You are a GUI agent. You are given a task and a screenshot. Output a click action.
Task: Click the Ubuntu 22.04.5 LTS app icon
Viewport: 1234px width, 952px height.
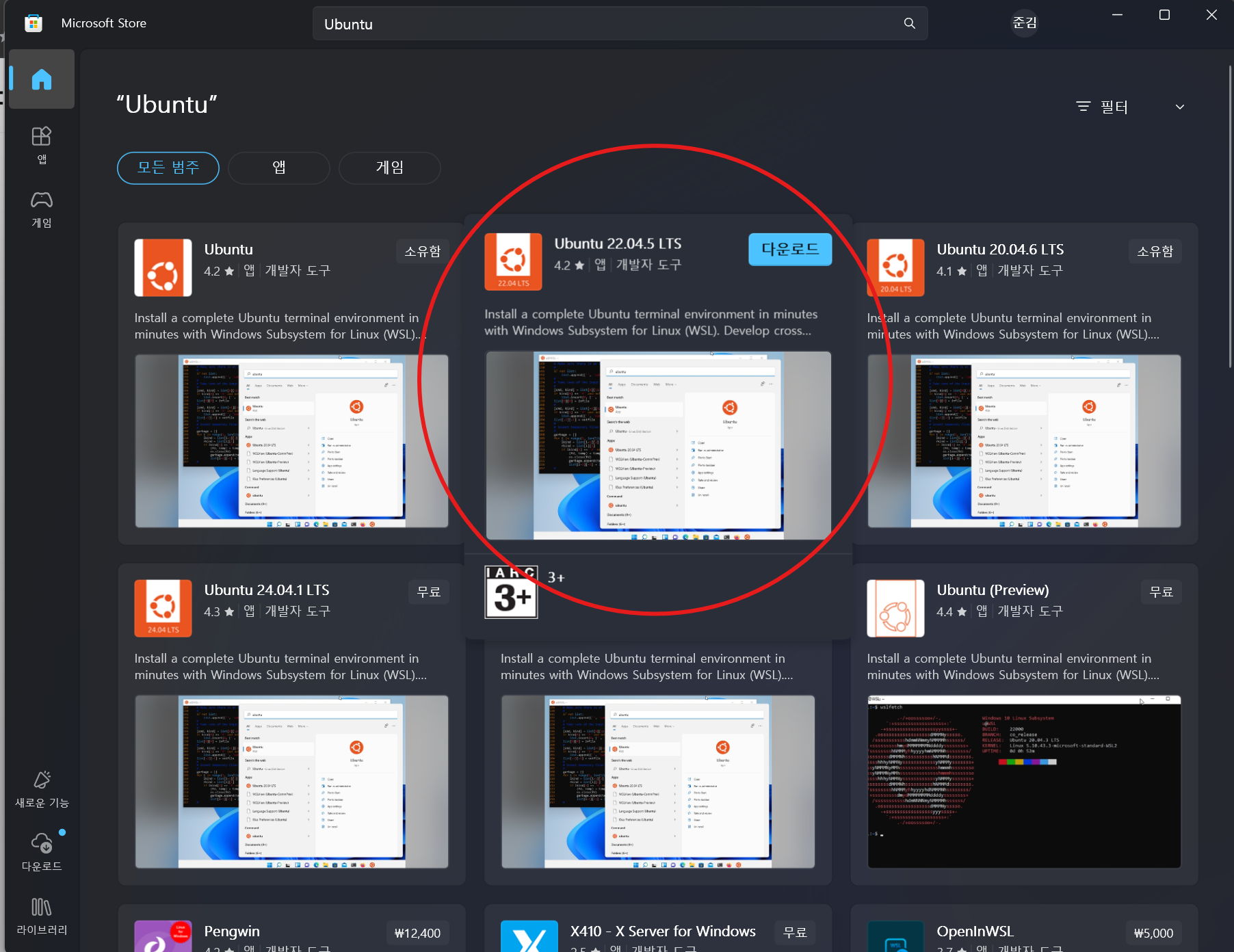tap(513, 262)
